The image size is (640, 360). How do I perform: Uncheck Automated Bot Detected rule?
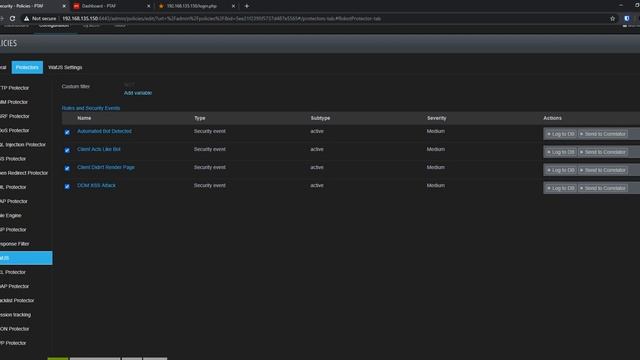(67, 132)
